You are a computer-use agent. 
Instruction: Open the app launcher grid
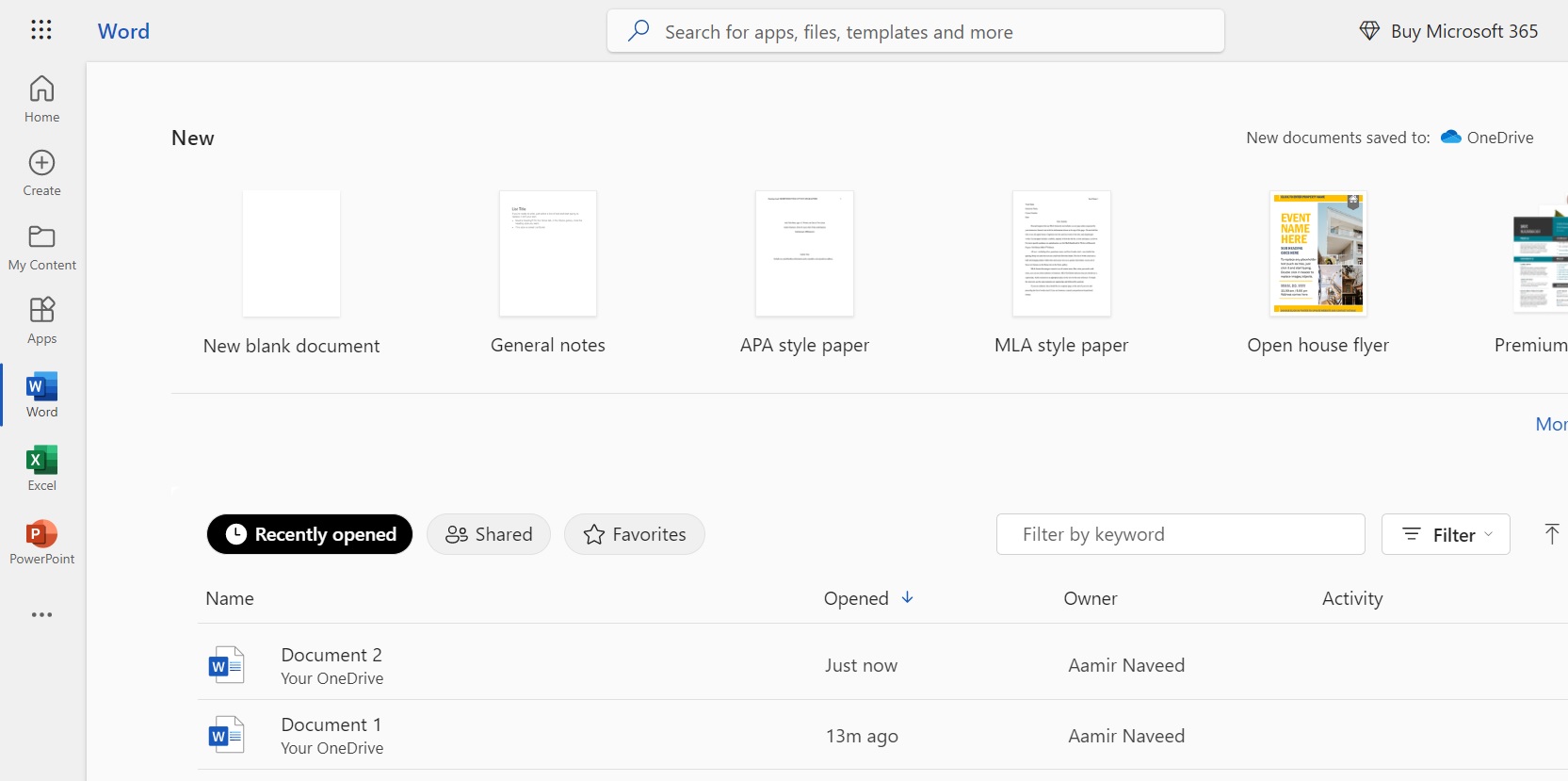(41, 30)
